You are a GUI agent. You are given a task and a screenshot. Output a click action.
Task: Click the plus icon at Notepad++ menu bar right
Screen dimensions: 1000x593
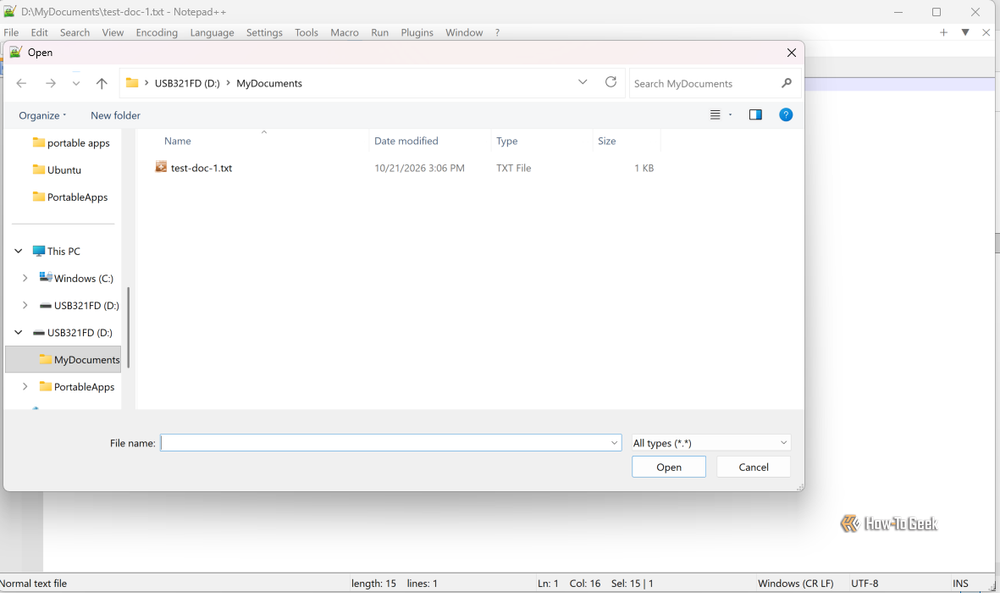943,33
